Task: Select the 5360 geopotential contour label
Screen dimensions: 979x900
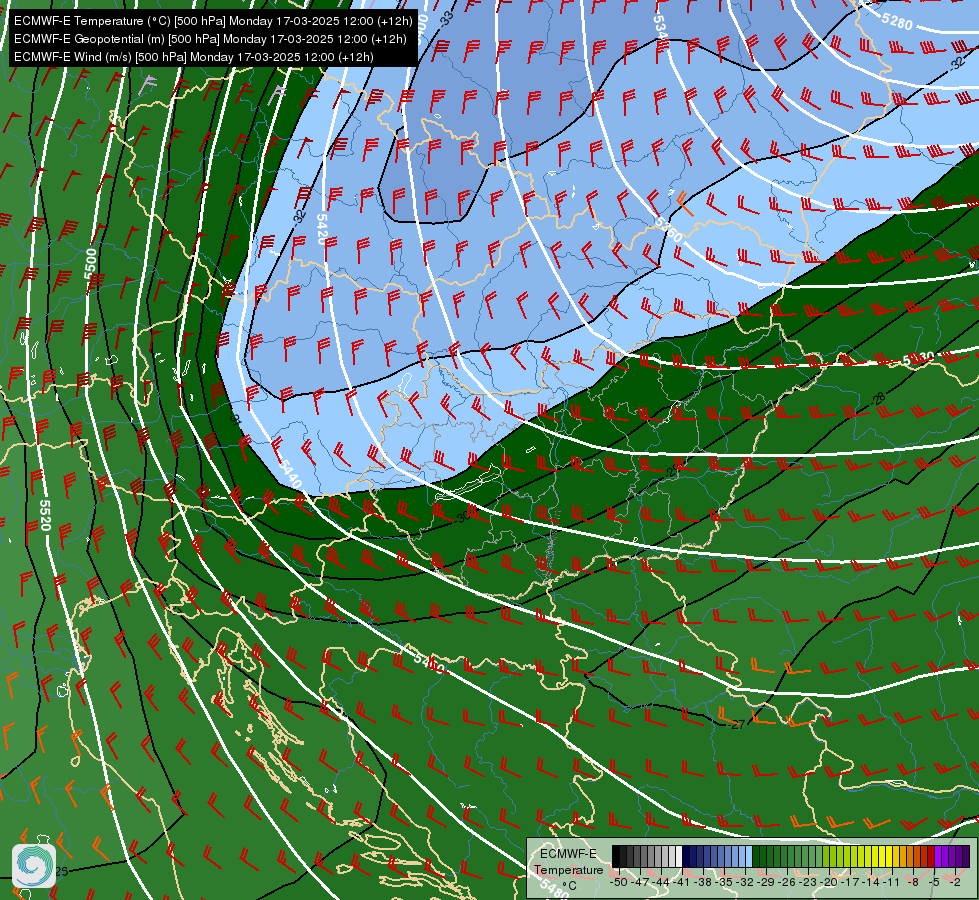Action: [x=668, y=230]
